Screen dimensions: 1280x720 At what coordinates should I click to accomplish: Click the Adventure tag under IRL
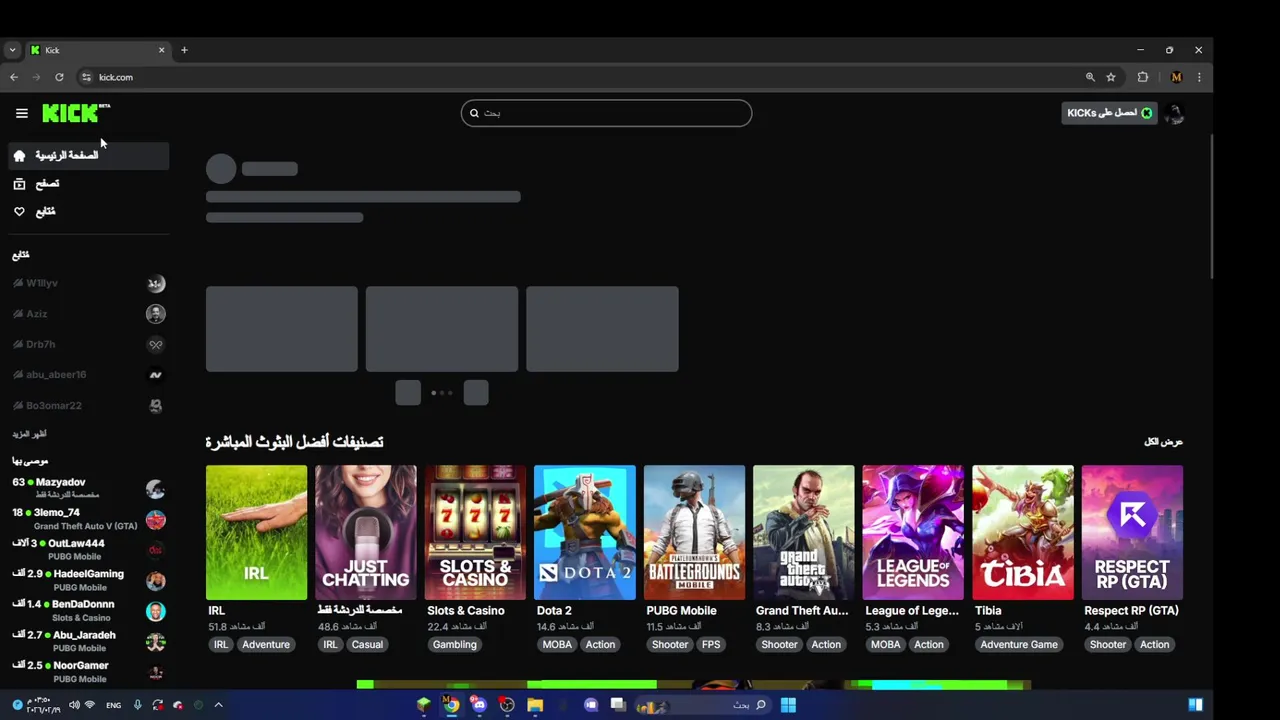(266, 644)
